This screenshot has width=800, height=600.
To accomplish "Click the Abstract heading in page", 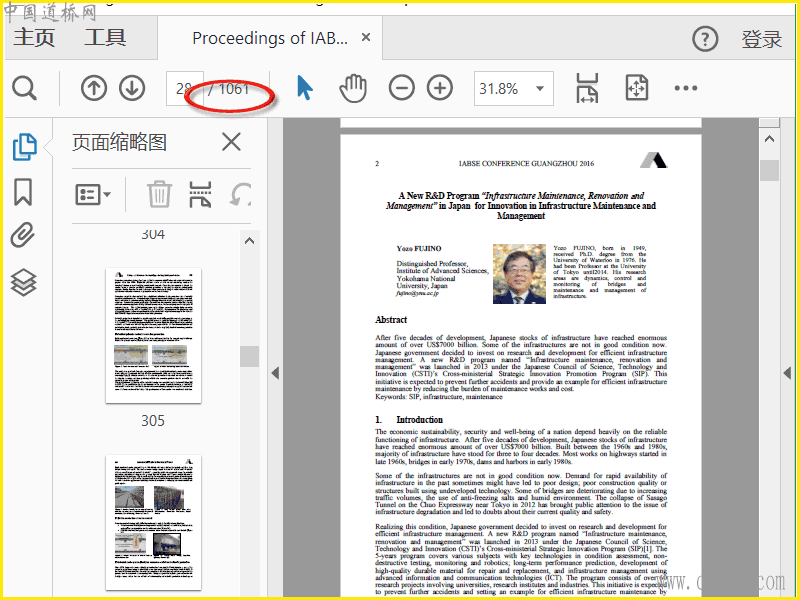I will coord(391,320).
